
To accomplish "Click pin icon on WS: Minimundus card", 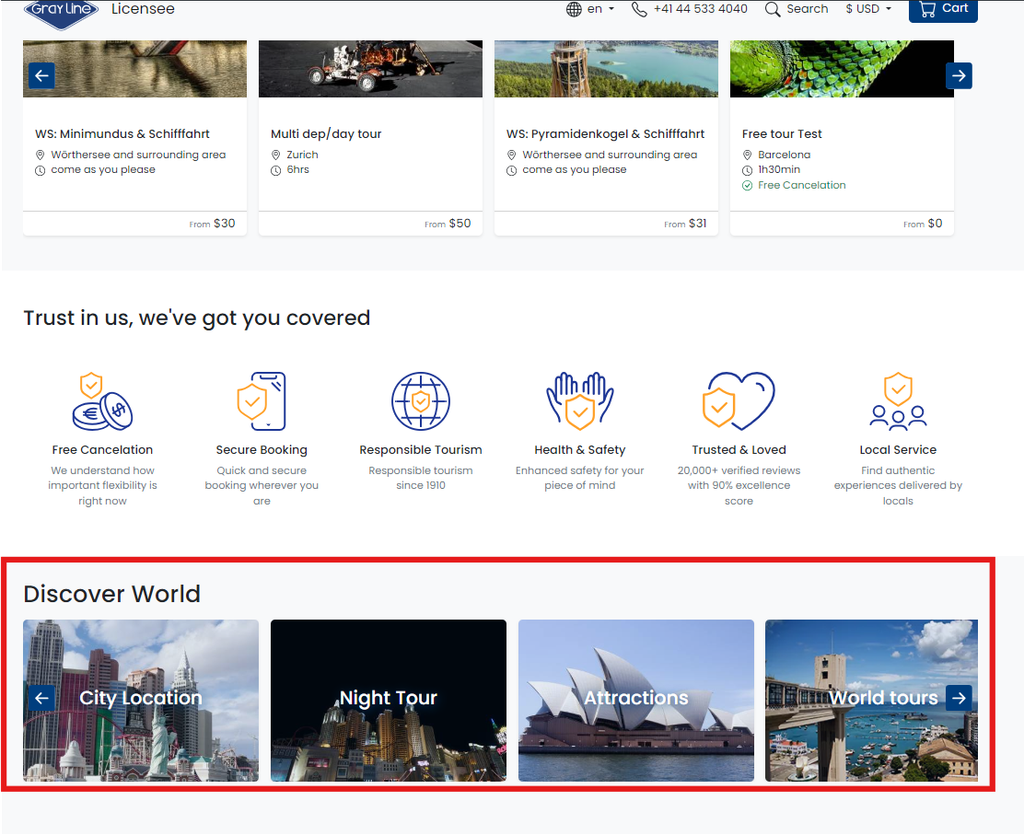I will click(x=40, y=155).
